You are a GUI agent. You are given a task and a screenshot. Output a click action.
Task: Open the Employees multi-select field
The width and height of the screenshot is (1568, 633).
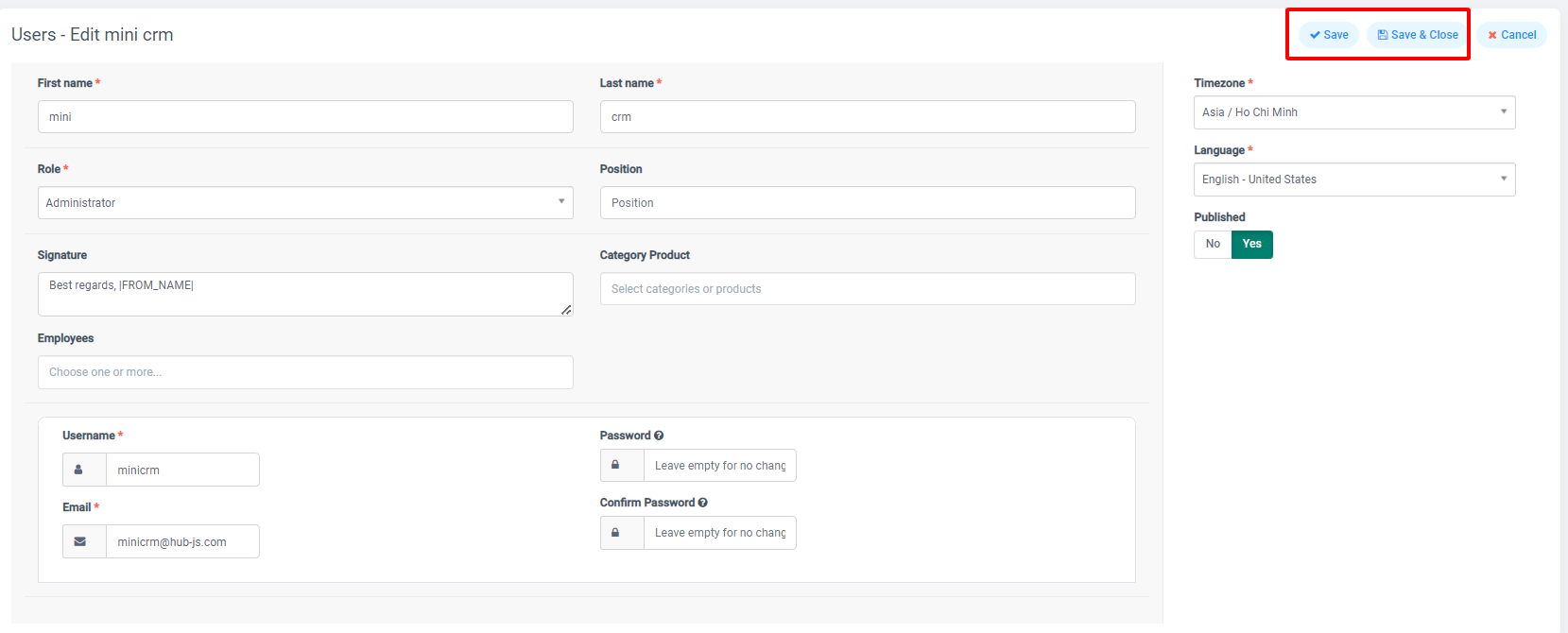pyautogui.click(x=305, y=372)
